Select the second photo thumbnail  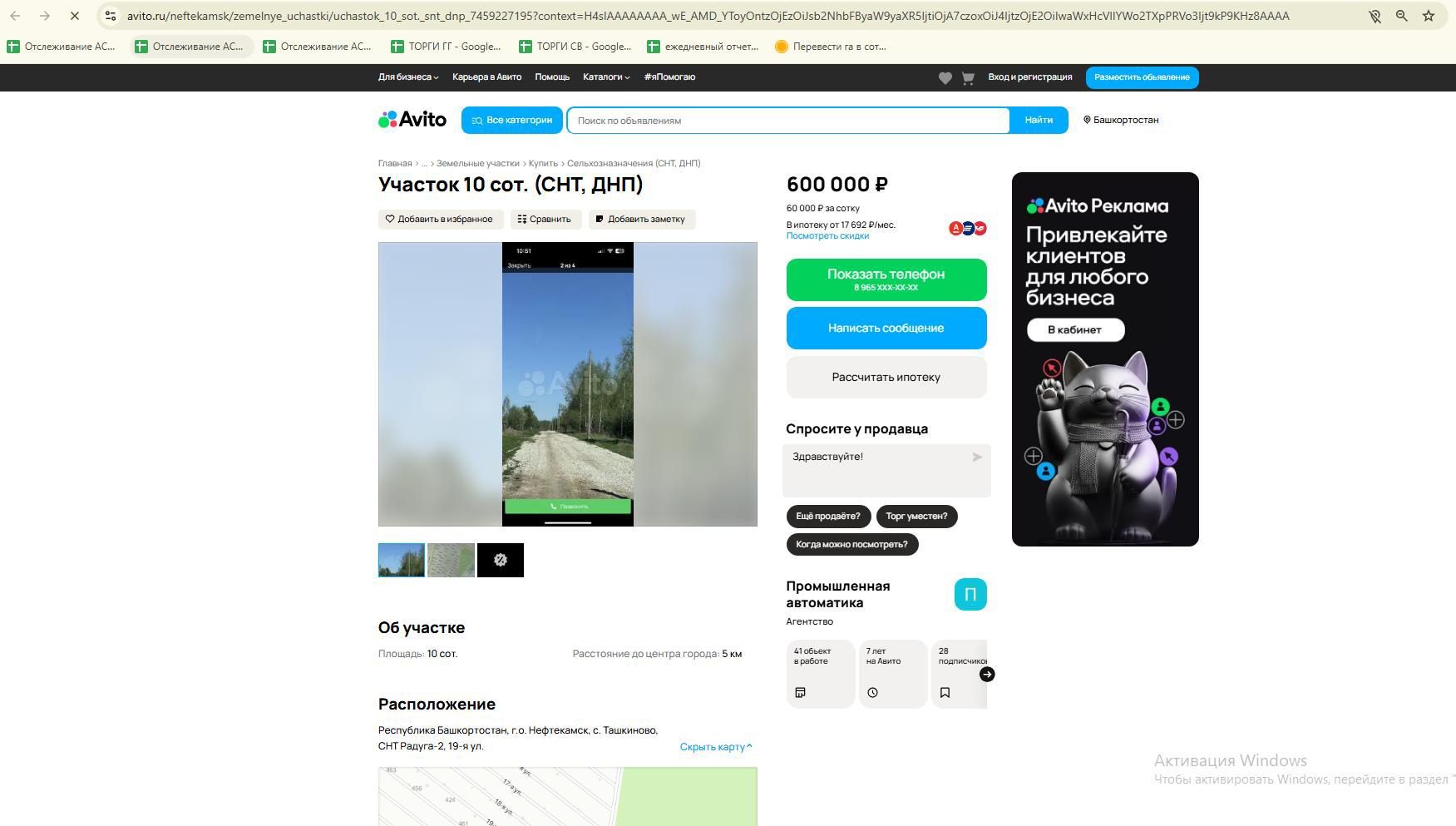(451, 560)
